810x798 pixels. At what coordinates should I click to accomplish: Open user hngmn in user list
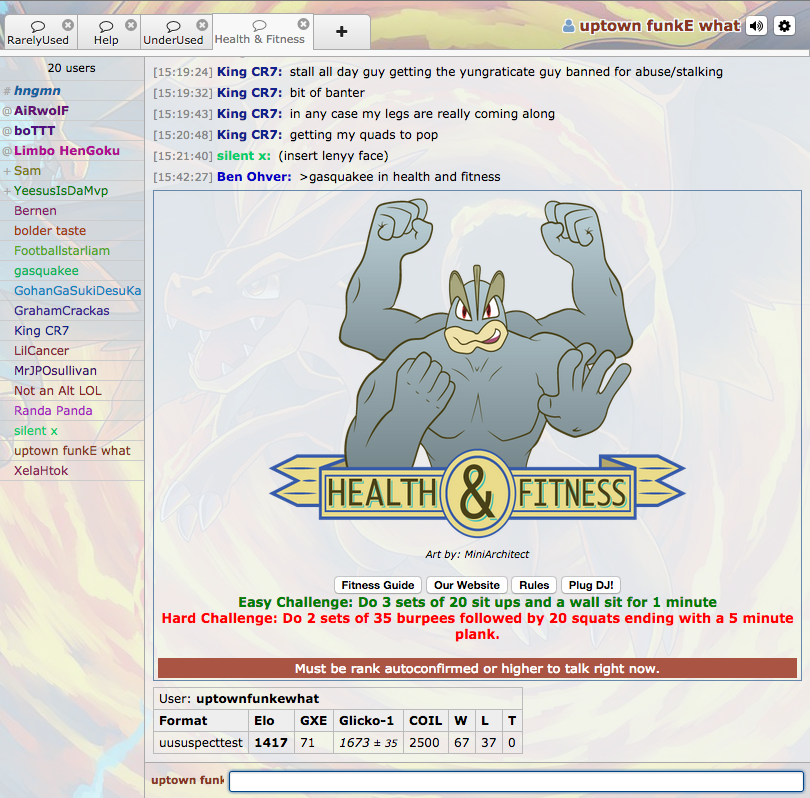[x=72, y=91]
